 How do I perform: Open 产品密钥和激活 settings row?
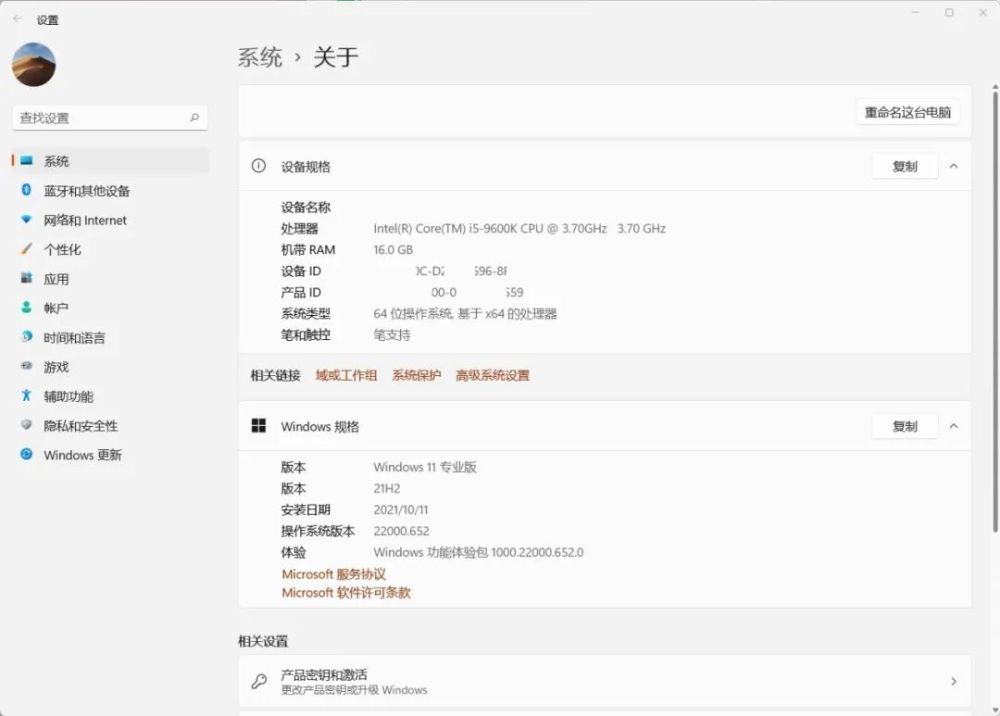[x=605, y=681]
